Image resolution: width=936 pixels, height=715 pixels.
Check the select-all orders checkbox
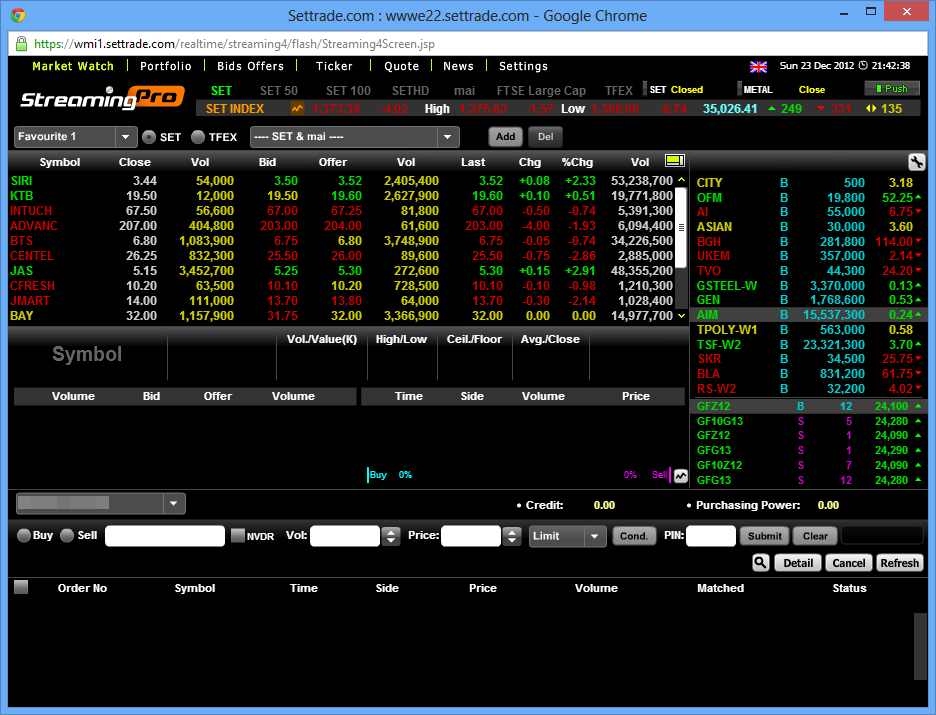pos(21,588)
